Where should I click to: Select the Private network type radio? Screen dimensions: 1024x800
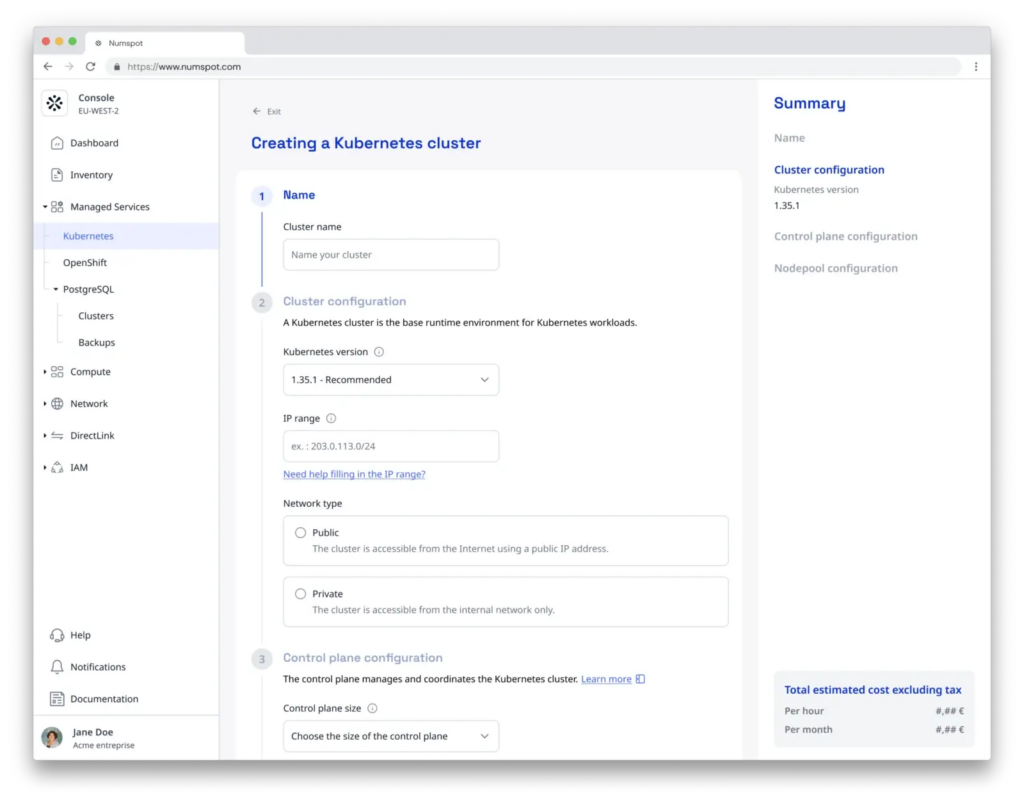pyautogui.click(x=300, y=594)
